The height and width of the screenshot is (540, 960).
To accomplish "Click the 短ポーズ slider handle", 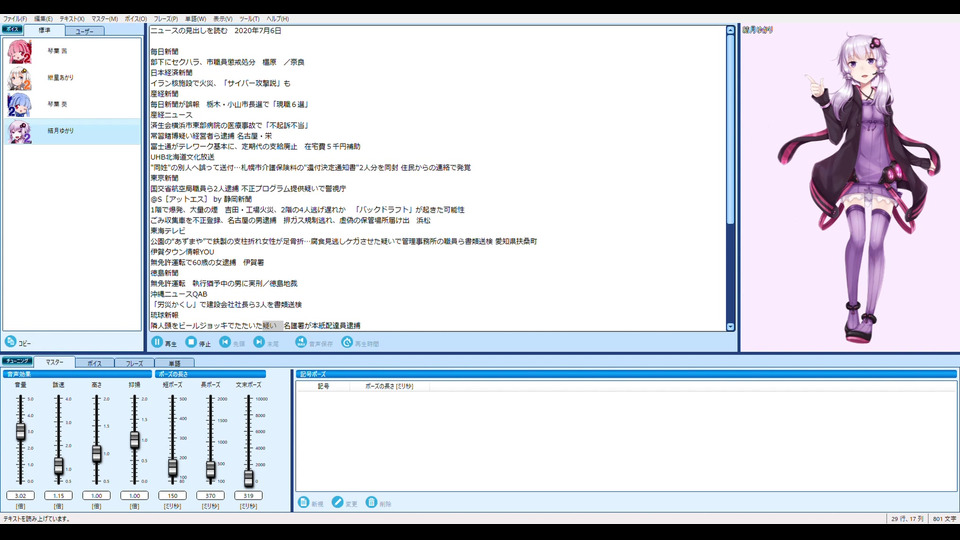I will pyautogui.click(x=173, y=468).
